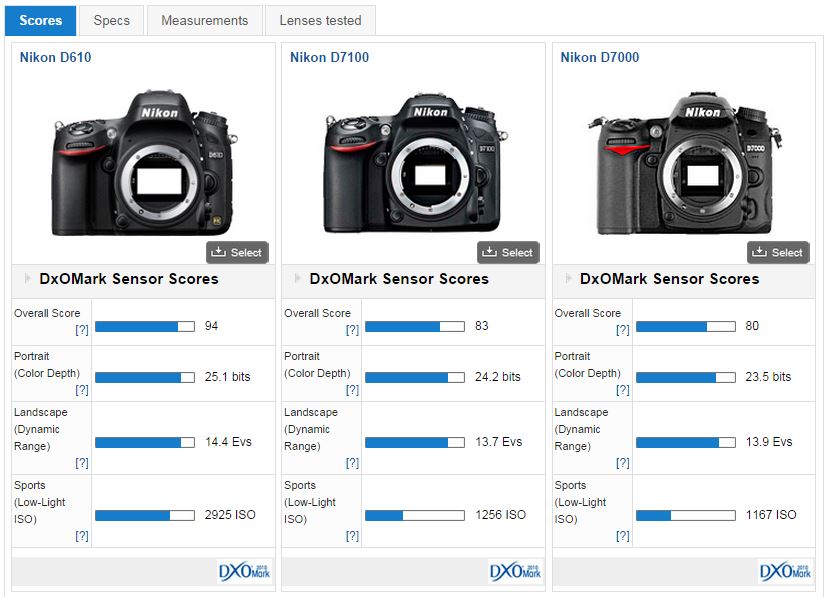Collapse DxOMark Sensor Scores arrow for D7000

(568, 278)
